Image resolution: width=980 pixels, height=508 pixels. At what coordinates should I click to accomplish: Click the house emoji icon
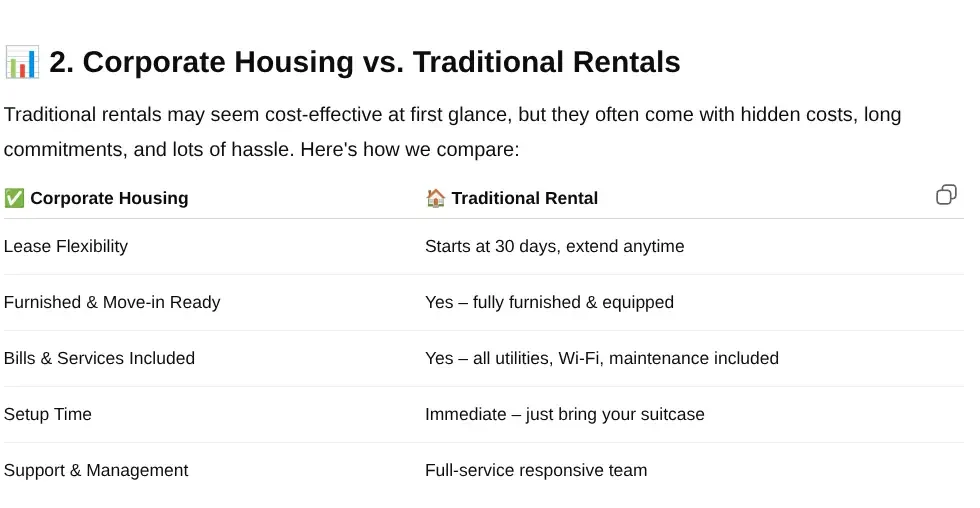coord(436,198)
